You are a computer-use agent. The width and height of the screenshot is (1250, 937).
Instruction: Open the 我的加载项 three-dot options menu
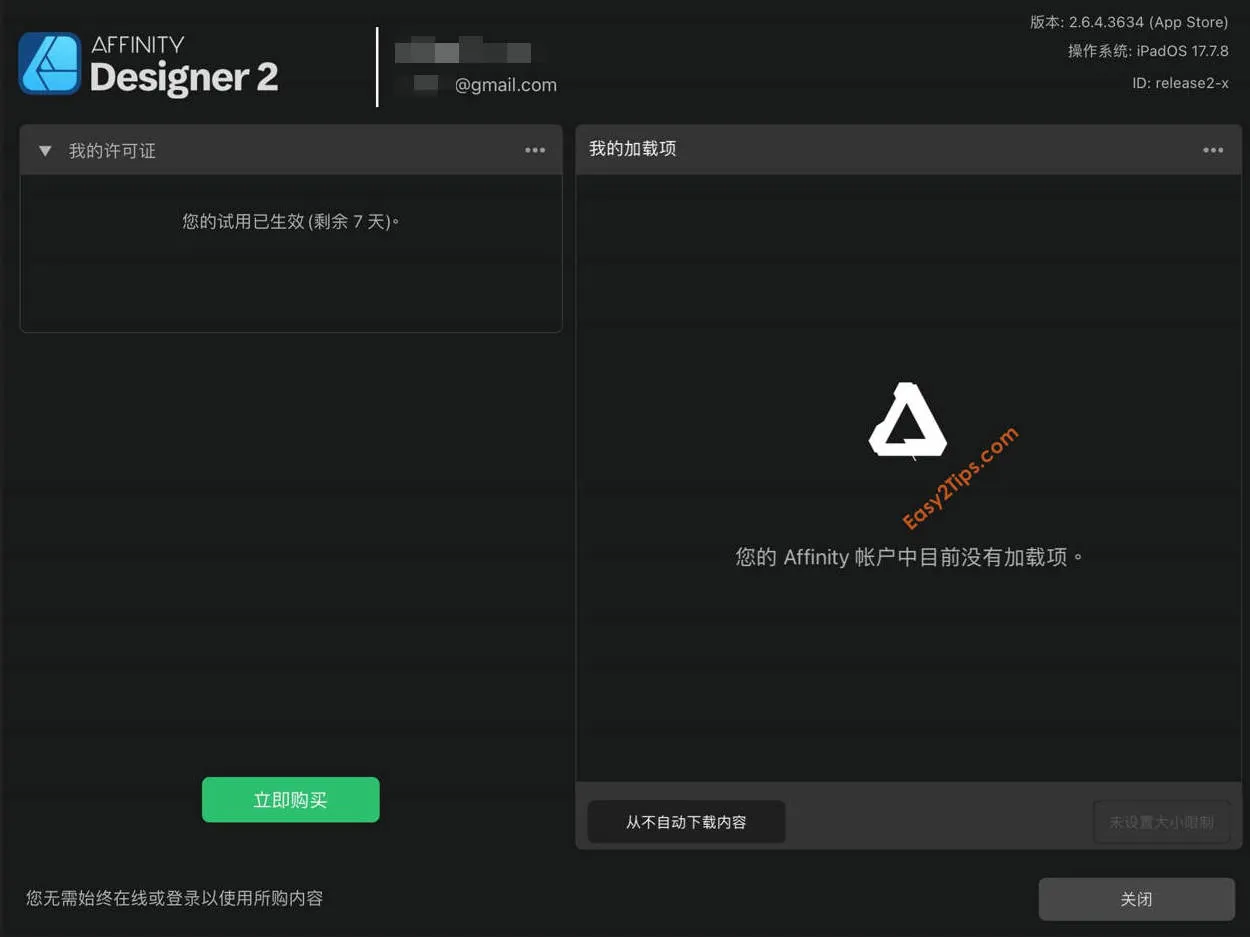coord(1213,150)
